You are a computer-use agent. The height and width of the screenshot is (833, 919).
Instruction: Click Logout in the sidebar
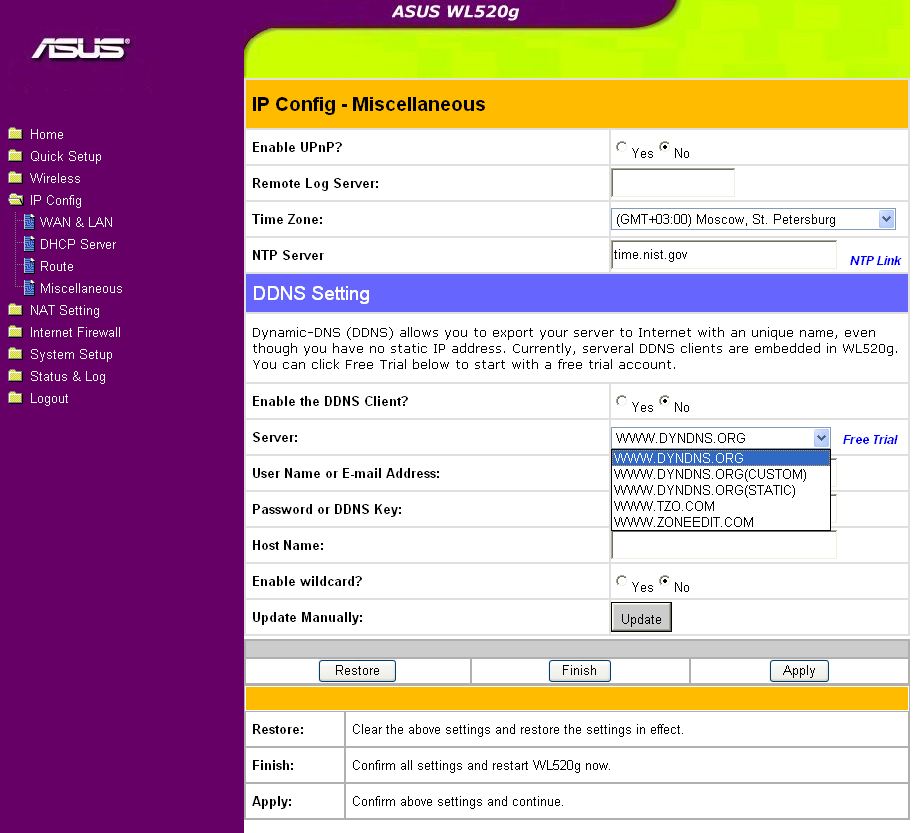49,399
